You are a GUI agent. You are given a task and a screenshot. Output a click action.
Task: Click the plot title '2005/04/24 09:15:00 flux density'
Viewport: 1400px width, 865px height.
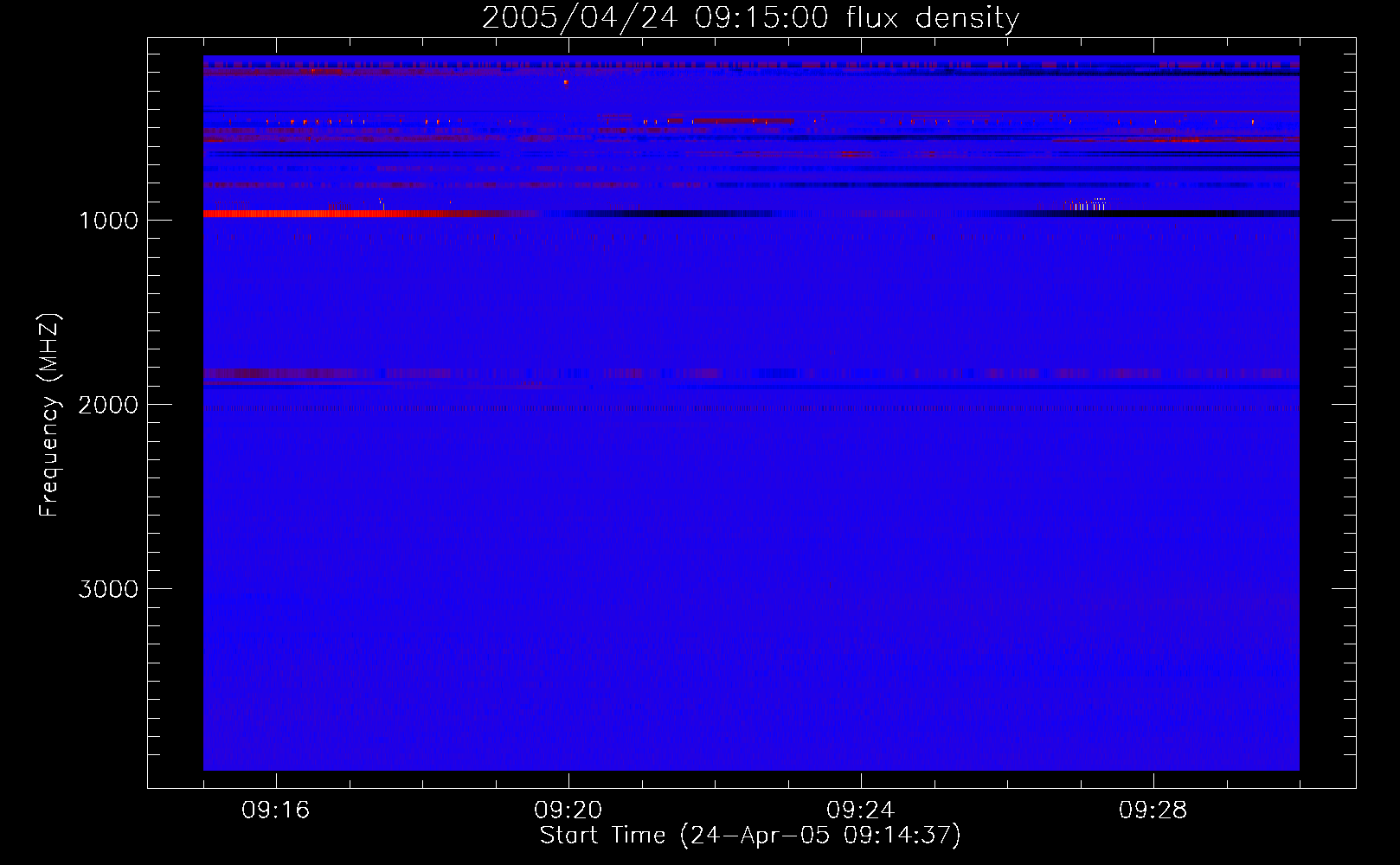click(x=750, y=17)
